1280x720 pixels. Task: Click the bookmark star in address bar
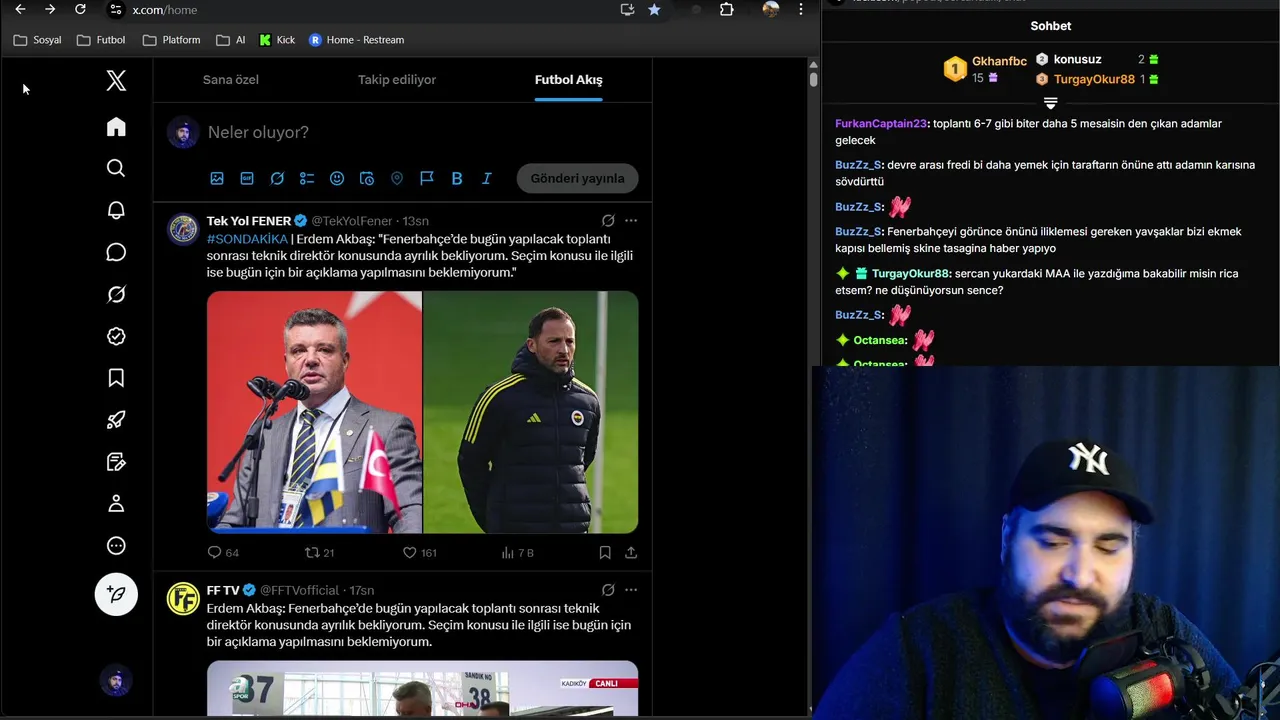point(654,9)
